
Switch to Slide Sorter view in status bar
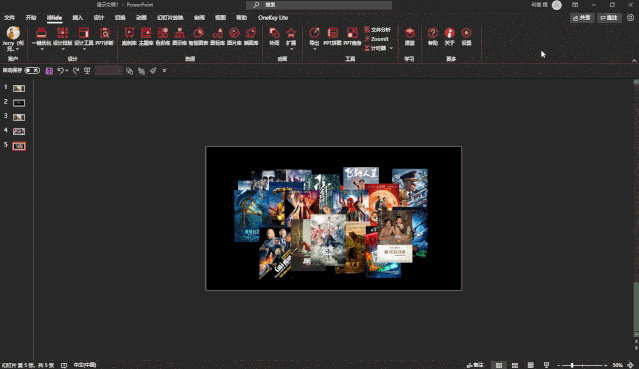[x=515, y=365]
